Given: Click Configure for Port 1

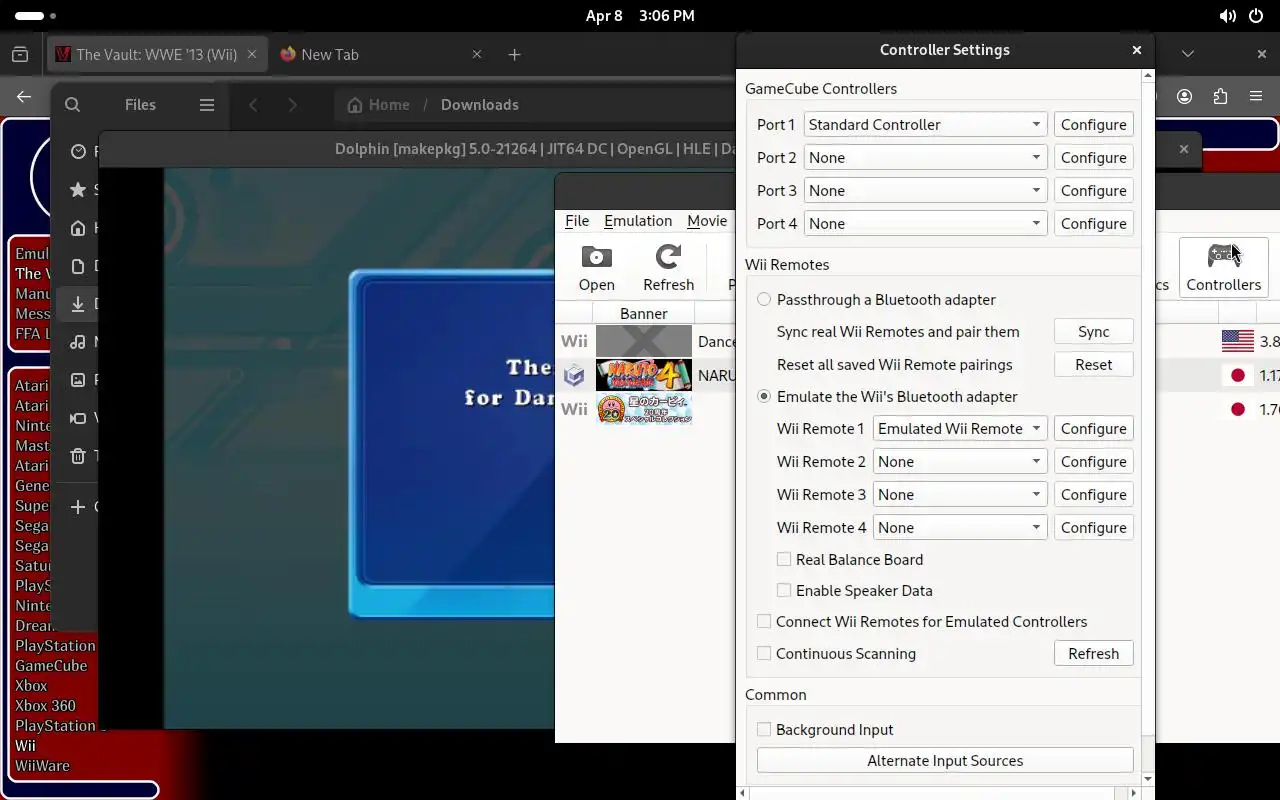Looking at the screenshot, I should [x=1094, y=124].
